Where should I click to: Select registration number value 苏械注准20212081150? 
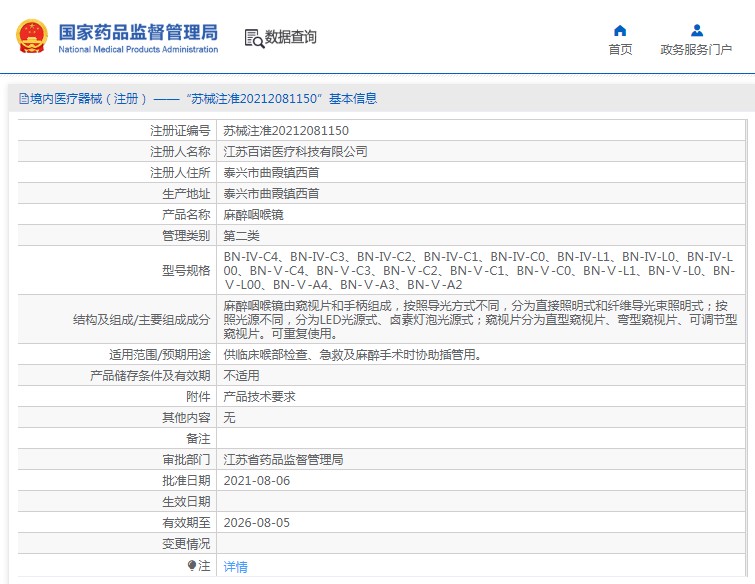286,130
